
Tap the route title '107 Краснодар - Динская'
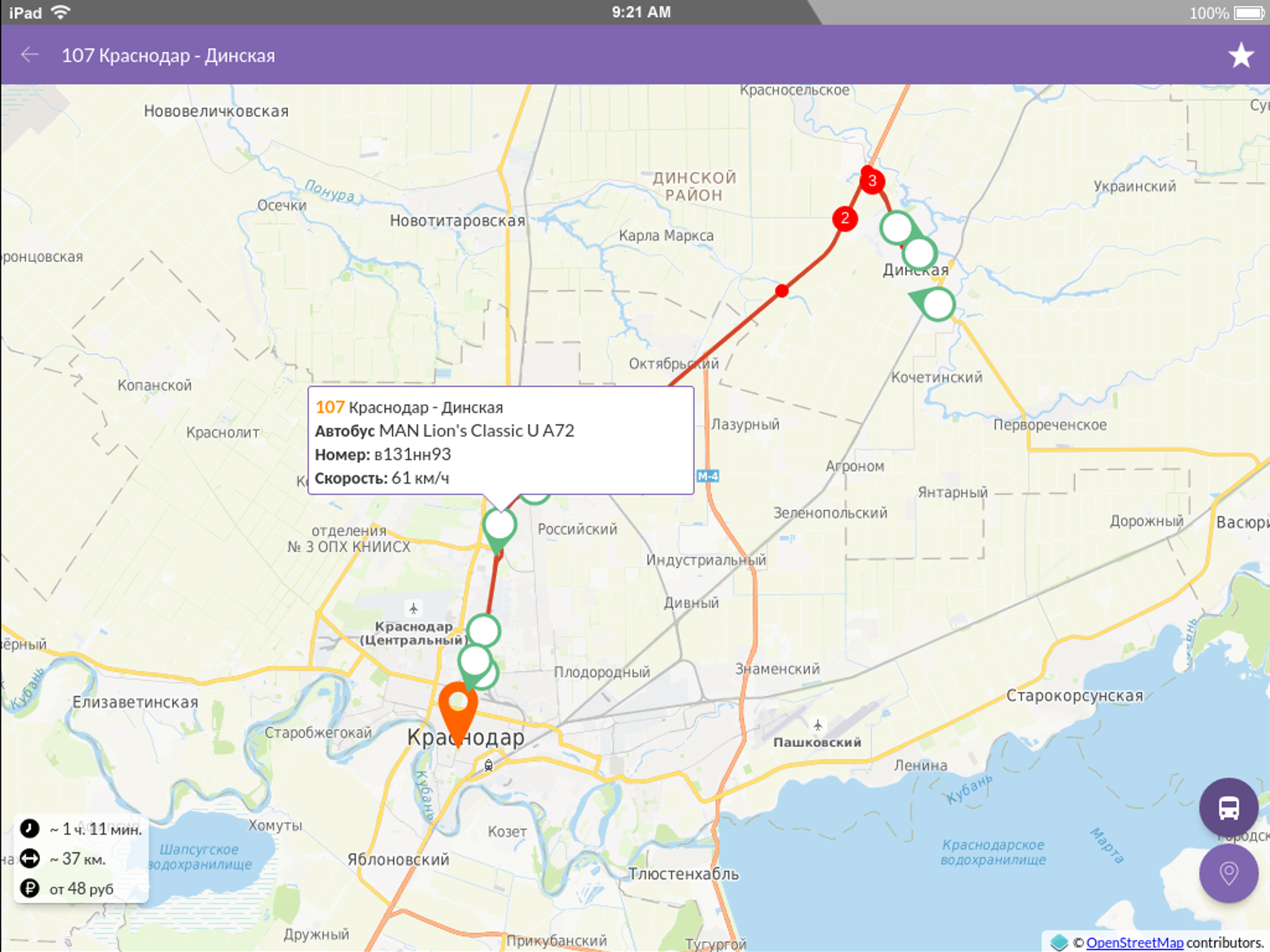point(168,56)
